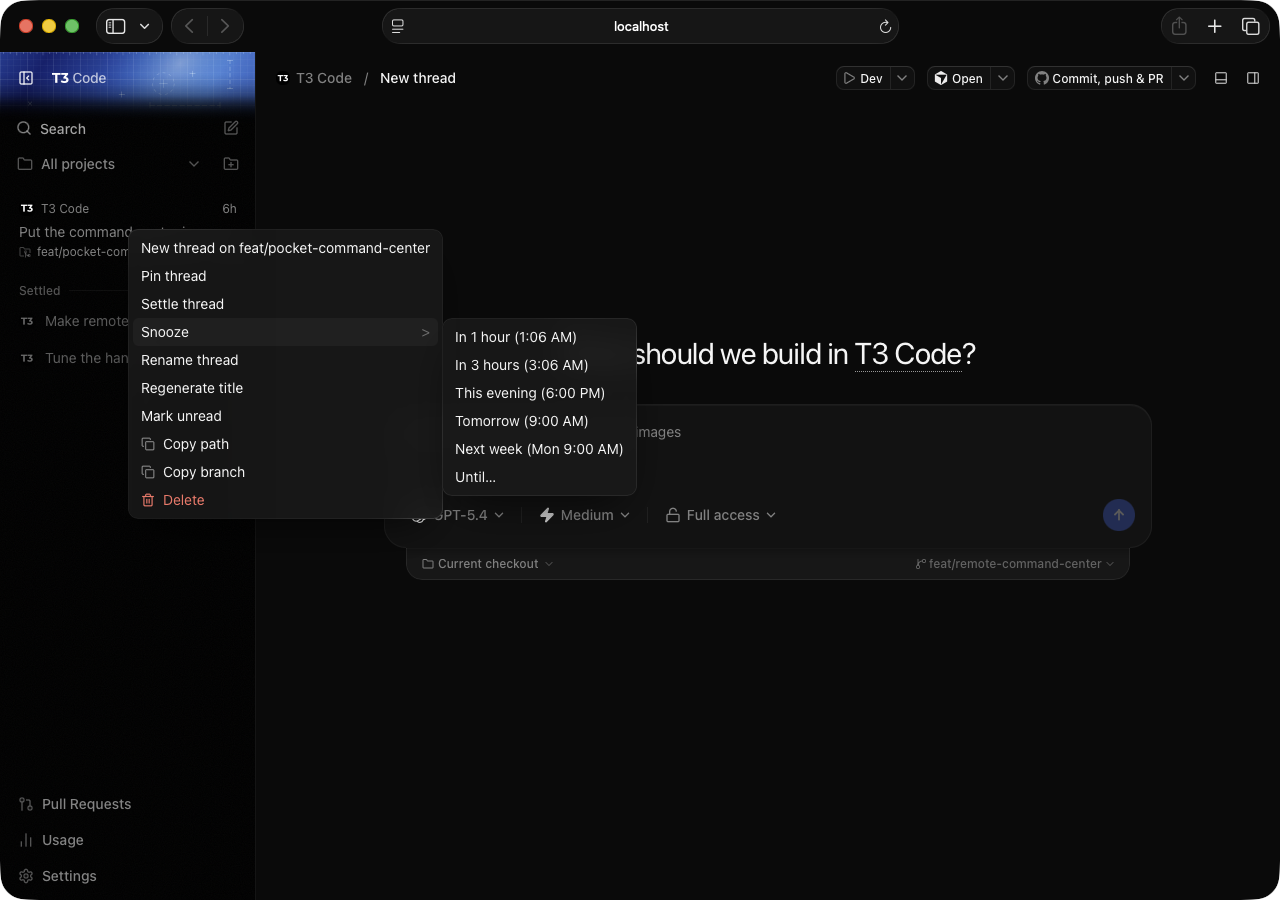Image resolution: width=1280 pixels, height=900 pixels.
Task: Show the browser tab overview
Action: click(x=1250, y=27)
